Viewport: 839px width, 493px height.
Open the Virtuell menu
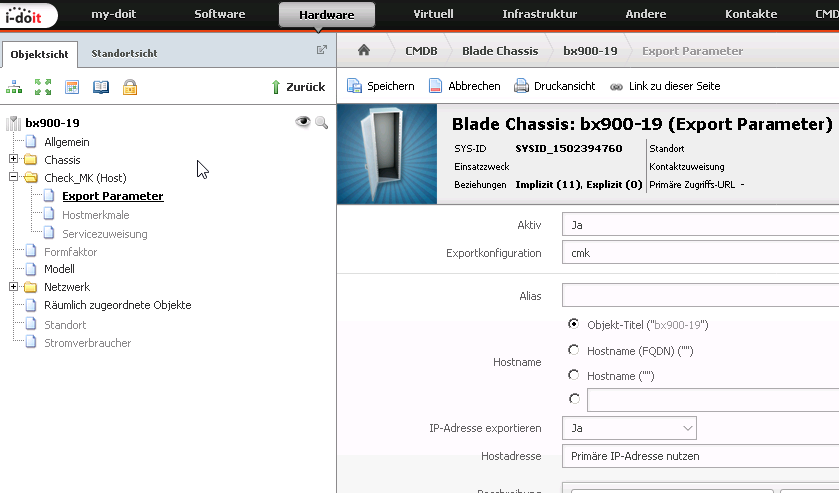point(433,14)
